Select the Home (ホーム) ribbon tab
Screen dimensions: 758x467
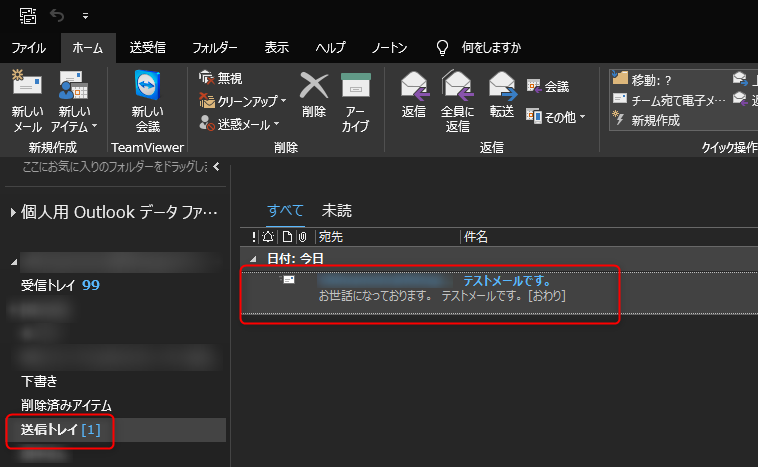(87, 48)
